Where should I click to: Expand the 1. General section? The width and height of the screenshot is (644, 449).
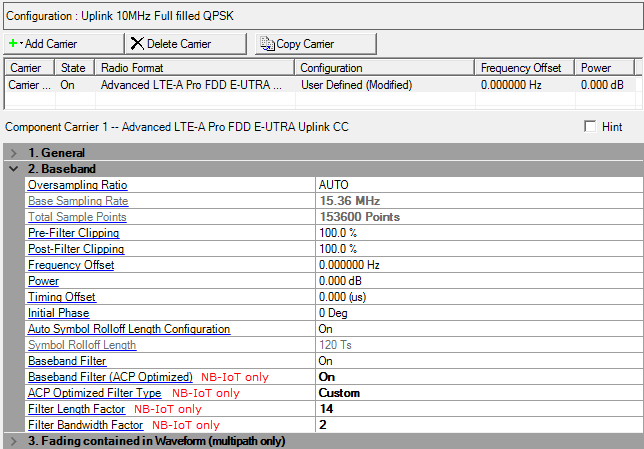pyautogui.click(x=14, y=153)
